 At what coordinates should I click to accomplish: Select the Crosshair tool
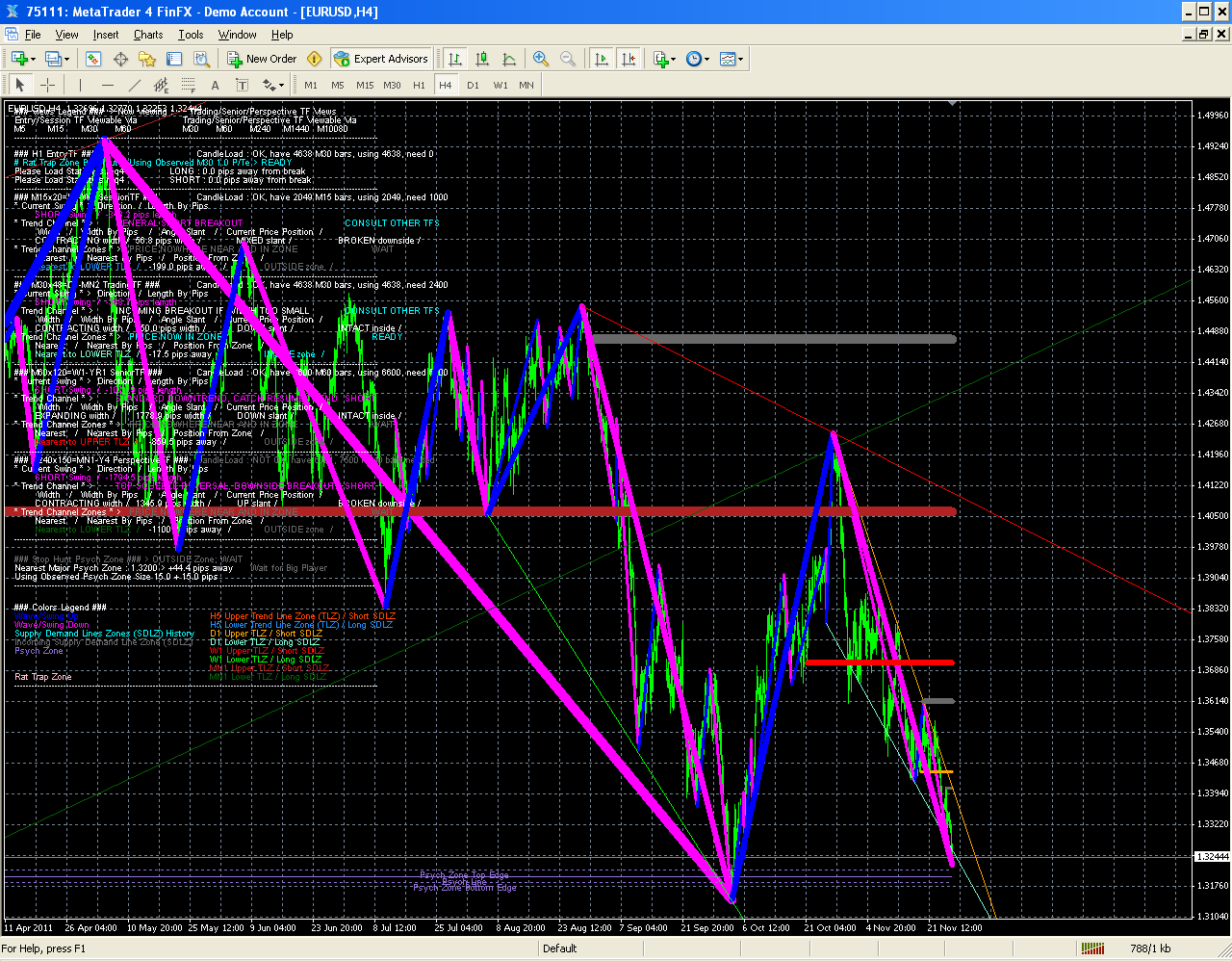click(47, 85)
